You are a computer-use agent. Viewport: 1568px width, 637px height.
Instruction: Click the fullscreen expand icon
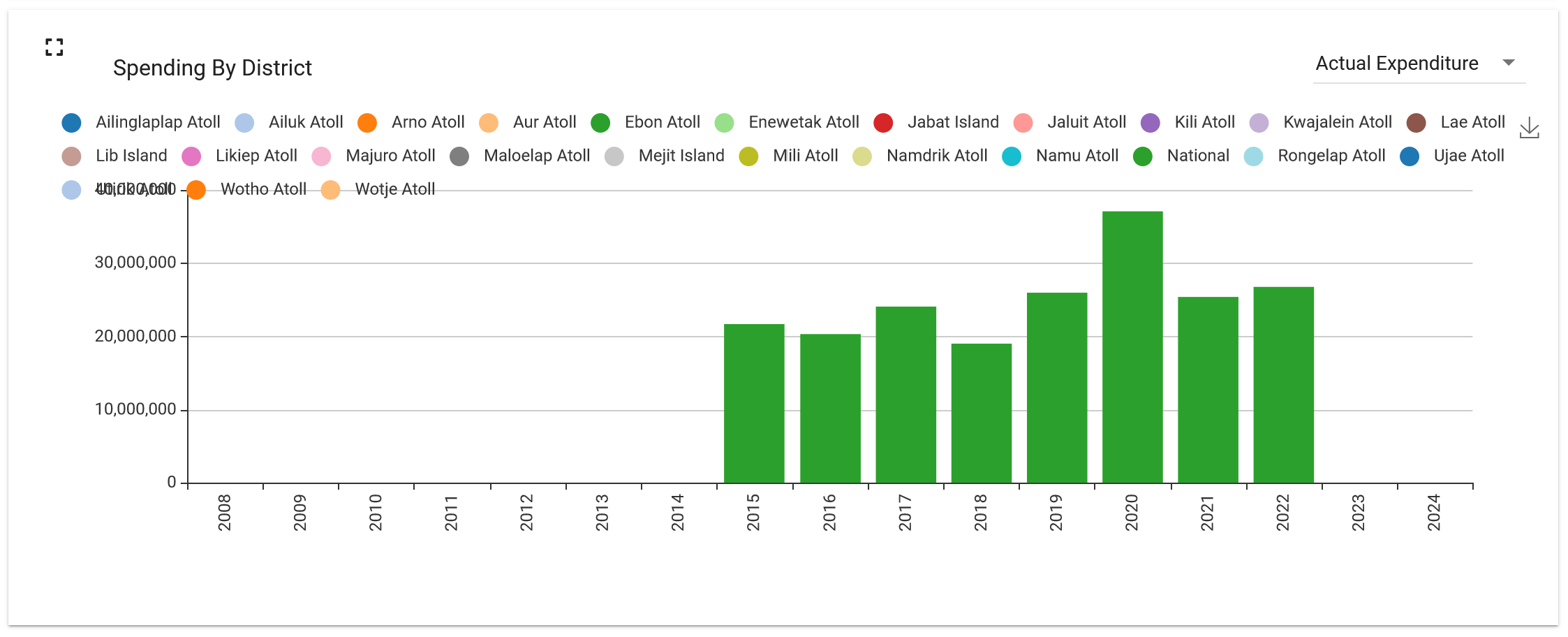pos(54,47)
